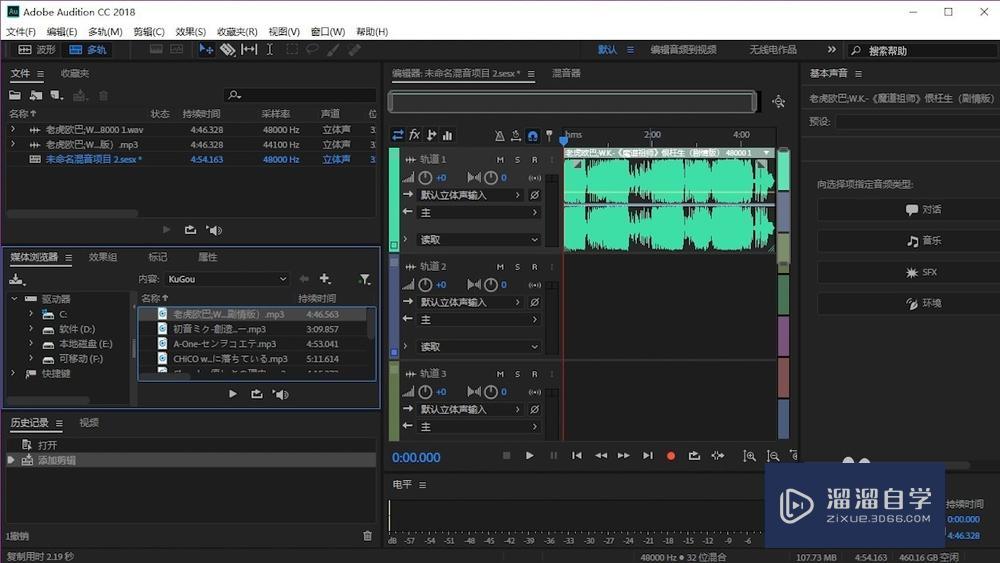
Task: Show more workspaces chevron
Action: (x=831, y=49)
